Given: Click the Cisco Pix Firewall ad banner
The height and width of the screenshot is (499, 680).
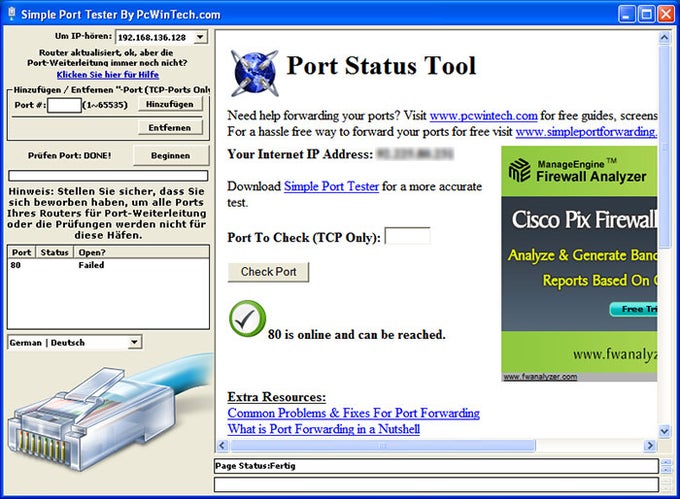Looking at the screenshot, I should [579, 264].
